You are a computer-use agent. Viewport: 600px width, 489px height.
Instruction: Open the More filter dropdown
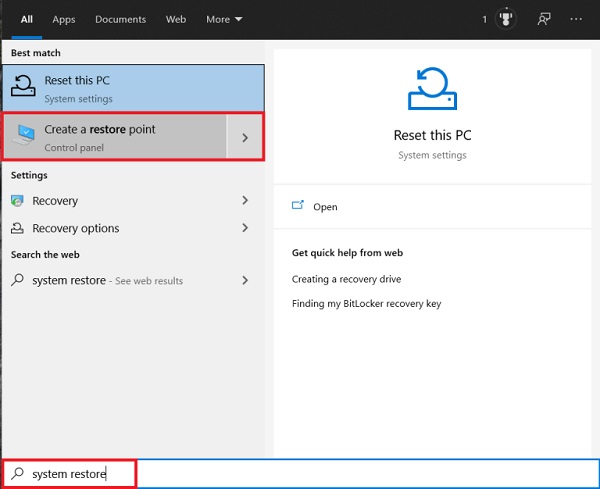pos(224,19)
